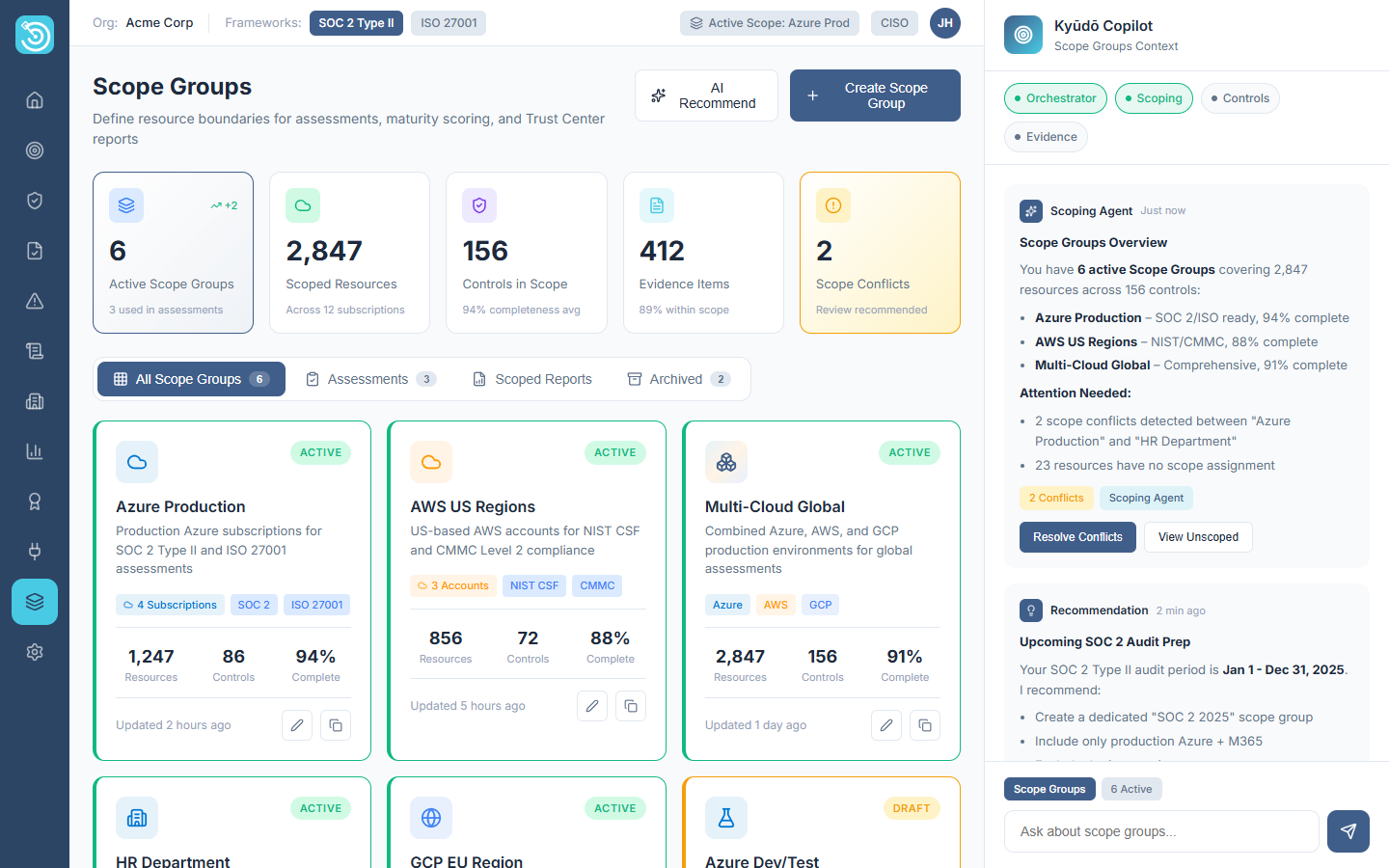The image size is (1389, 868).
Task: Click the Scope Groups context chip
Action: pos(1049,789)
